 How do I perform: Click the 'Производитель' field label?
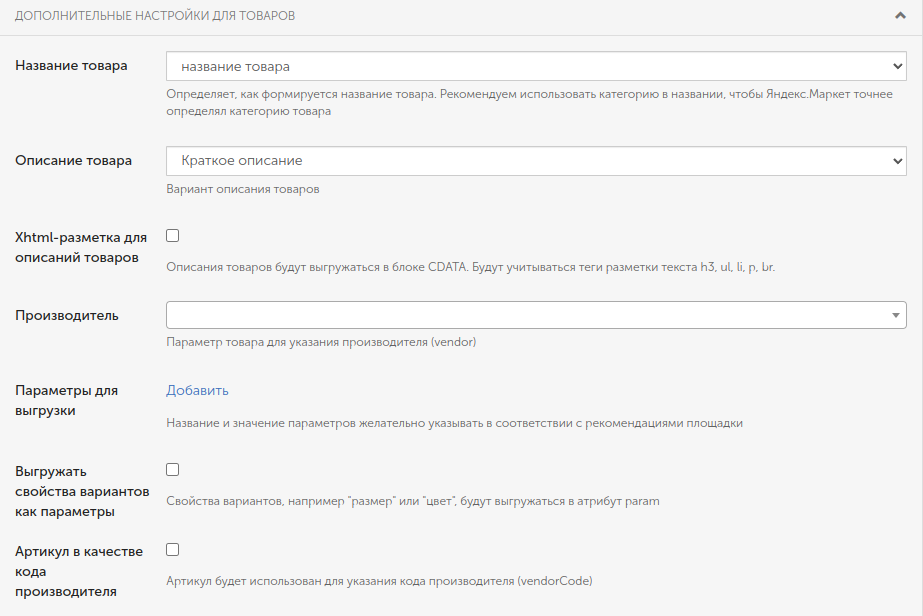tap(67, 315)
